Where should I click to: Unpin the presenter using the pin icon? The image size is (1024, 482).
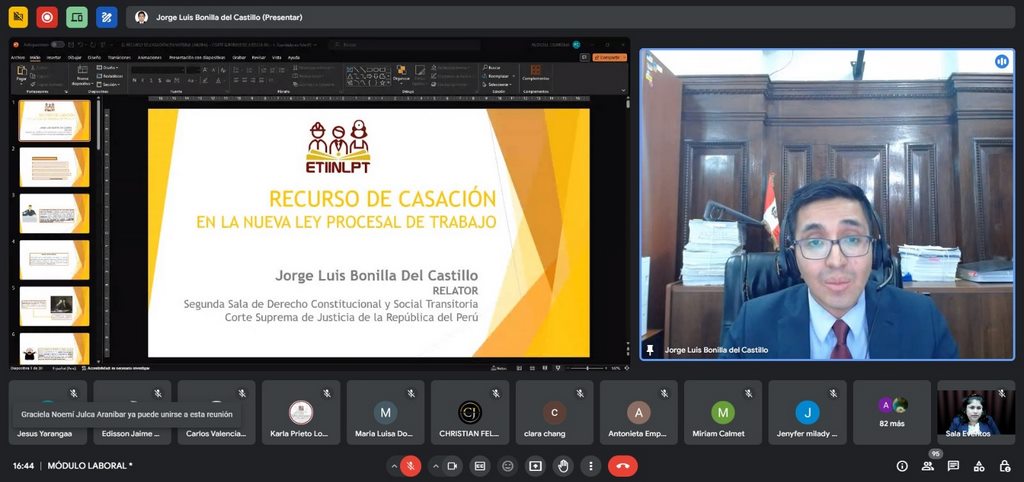650,350
